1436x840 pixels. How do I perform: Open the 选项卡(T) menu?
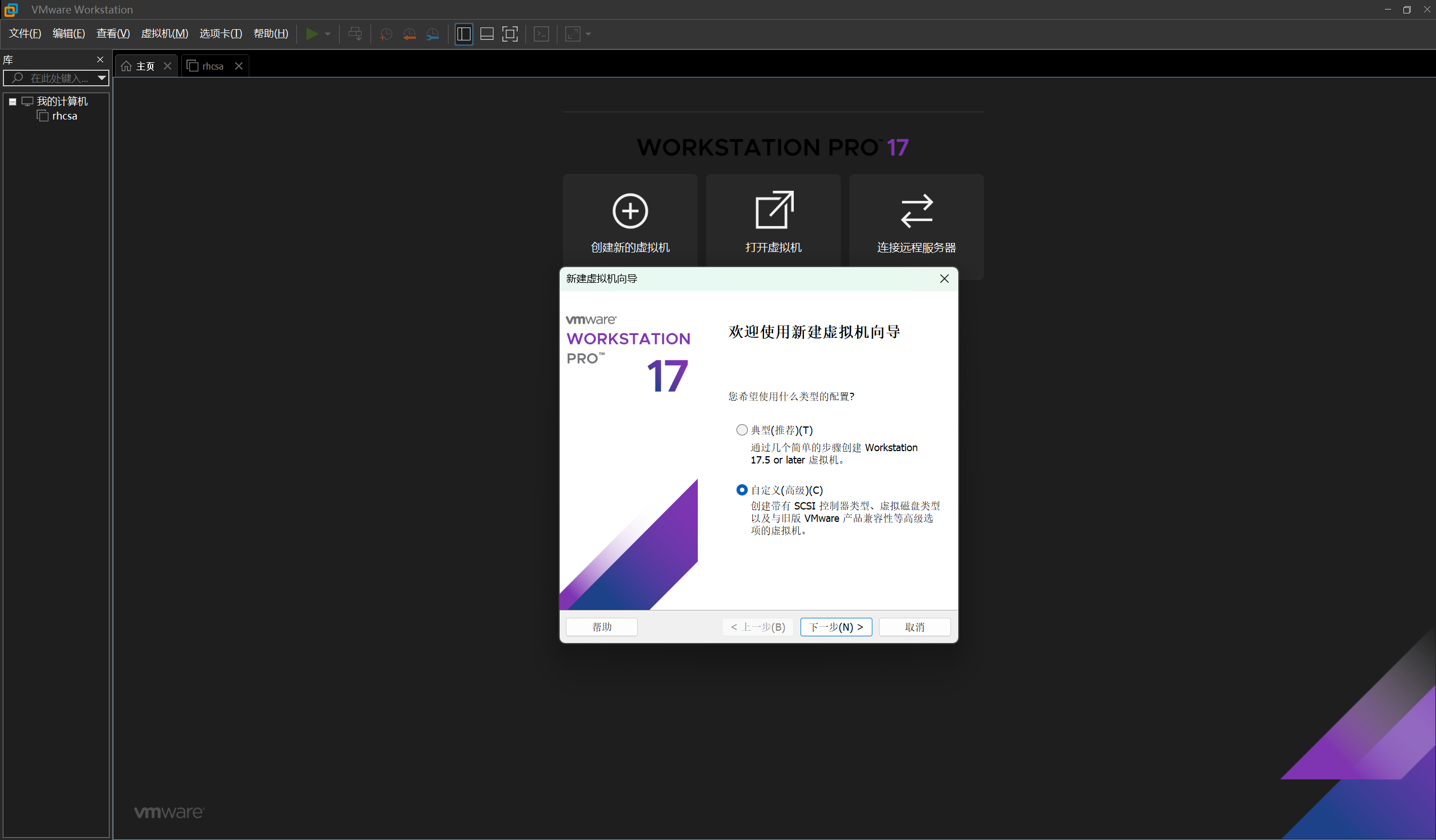click(x=221, y=34)
